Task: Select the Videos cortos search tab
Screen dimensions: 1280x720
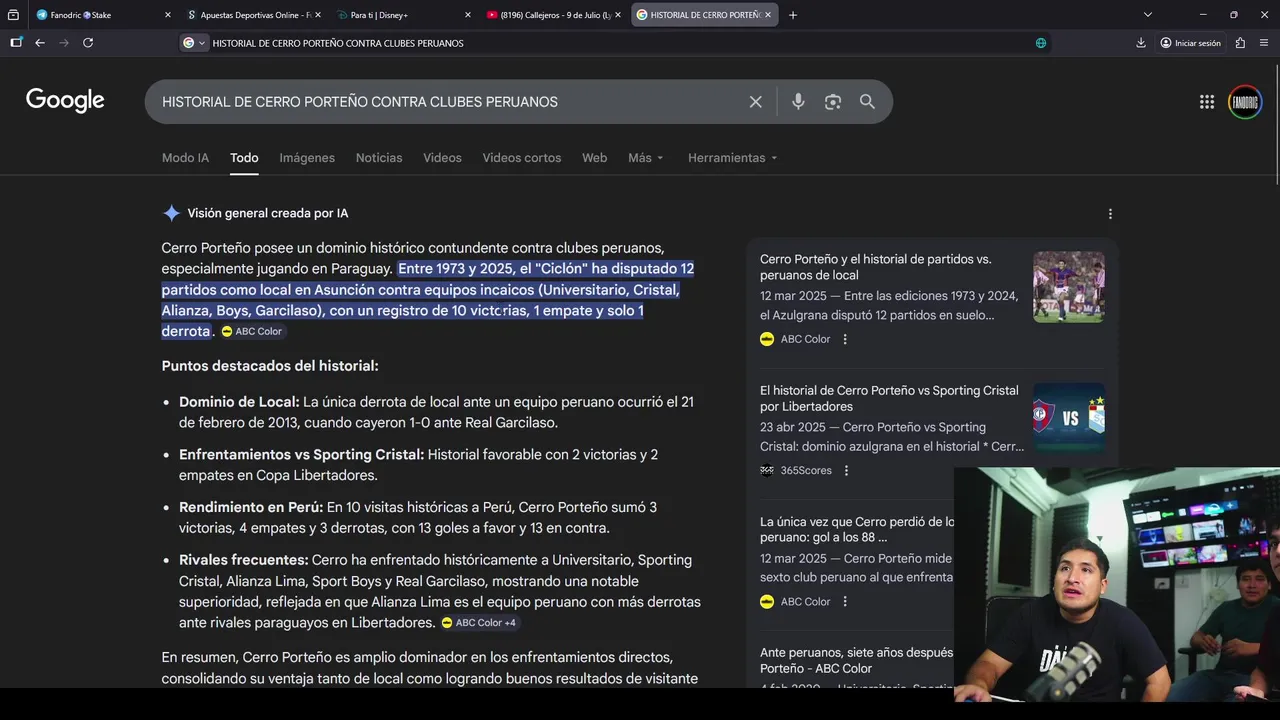Action: (522, 158)
